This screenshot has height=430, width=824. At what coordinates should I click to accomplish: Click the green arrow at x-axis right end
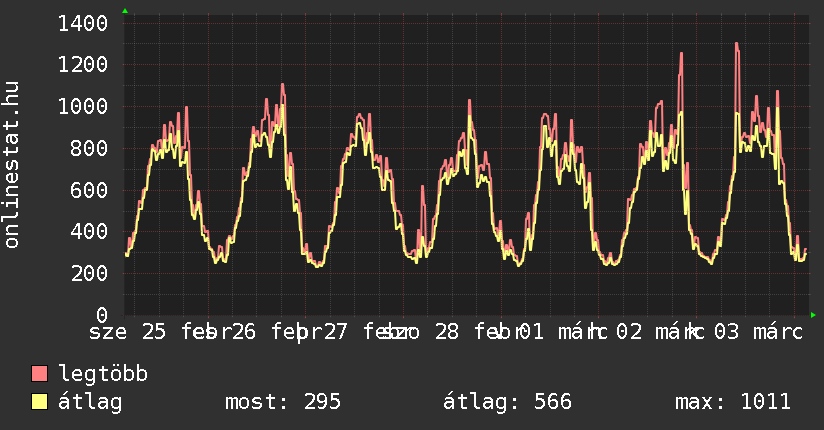point(813,315)
